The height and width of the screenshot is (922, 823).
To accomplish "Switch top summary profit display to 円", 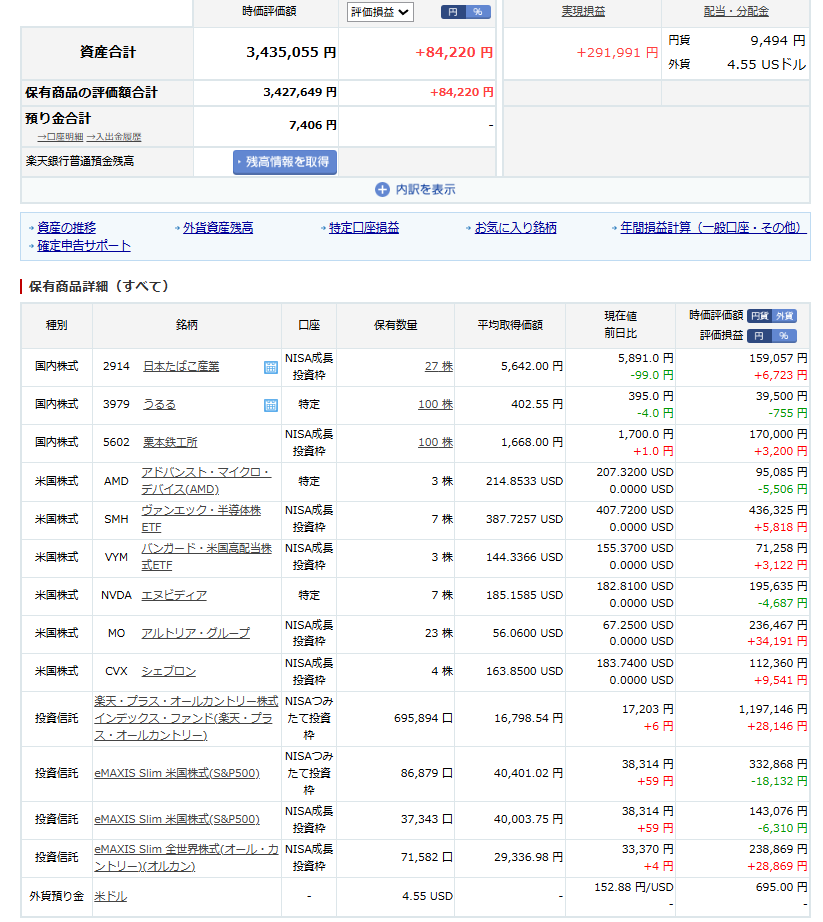I will [x=453, y=12].
